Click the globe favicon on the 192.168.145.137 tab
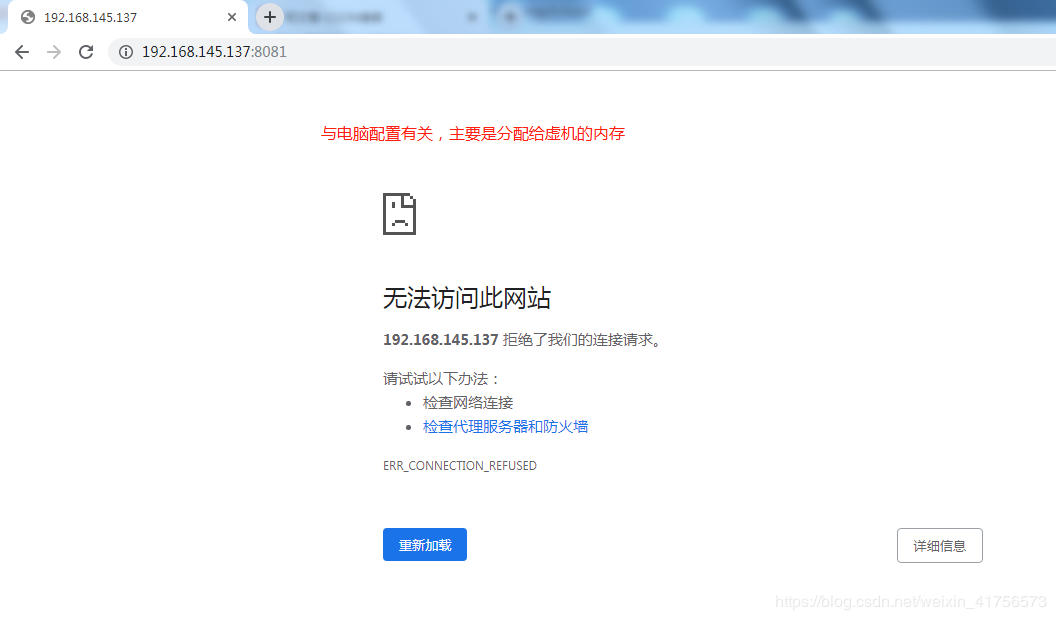This screenshot has width=1056, height=620. point(28,17)
